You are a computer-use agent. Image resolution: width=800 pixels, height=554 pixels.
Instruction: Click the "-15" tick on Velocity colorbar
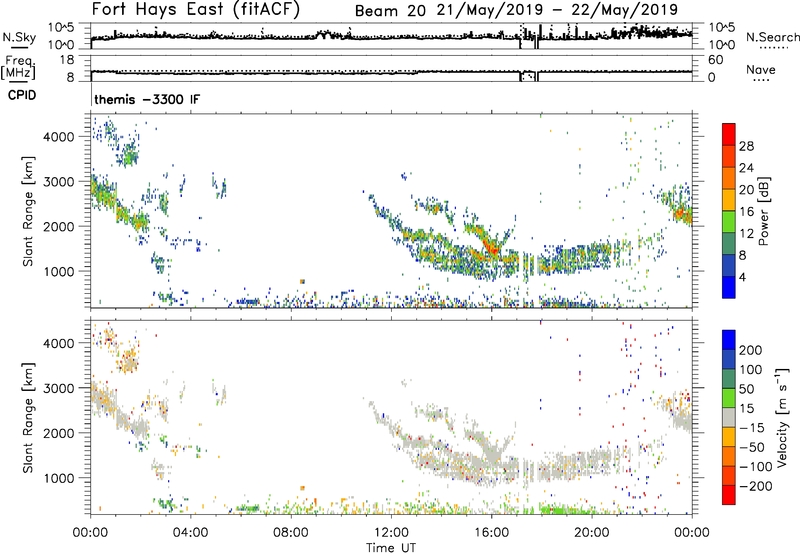click(x=753, y=428)
